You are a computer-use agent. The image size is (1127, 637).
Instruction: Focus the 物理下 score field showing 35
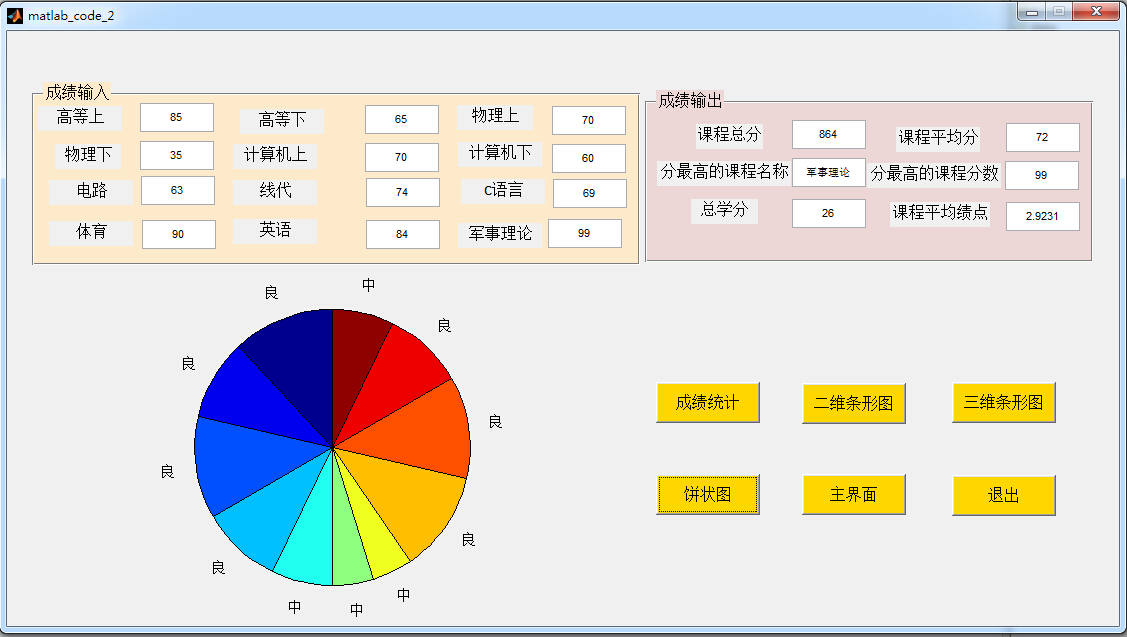(177, 155)
